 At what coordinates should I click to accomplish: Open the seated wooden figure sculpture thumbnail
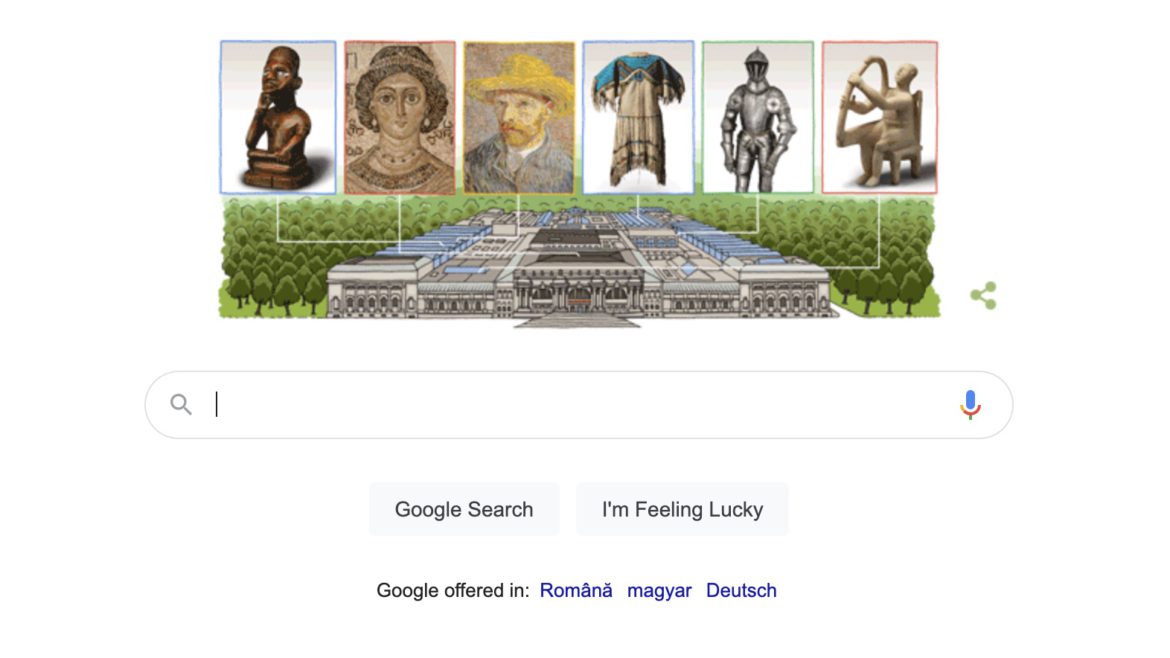[x=278, y=117]
